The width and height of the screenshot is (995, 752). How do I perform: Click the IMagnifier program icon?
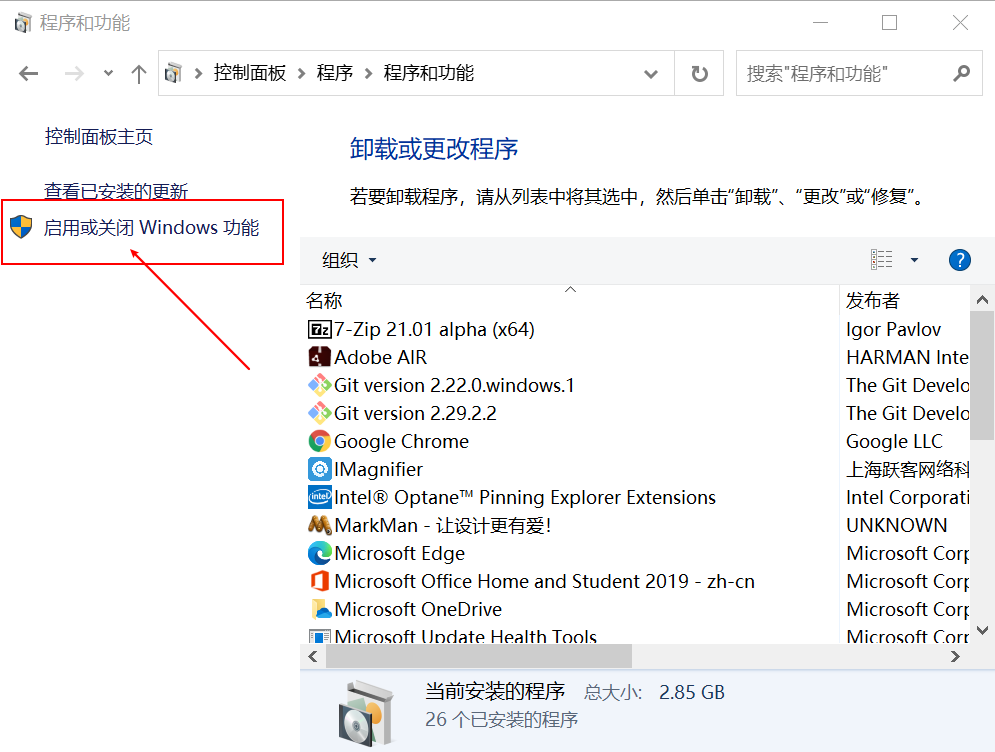tap(319, 469)
